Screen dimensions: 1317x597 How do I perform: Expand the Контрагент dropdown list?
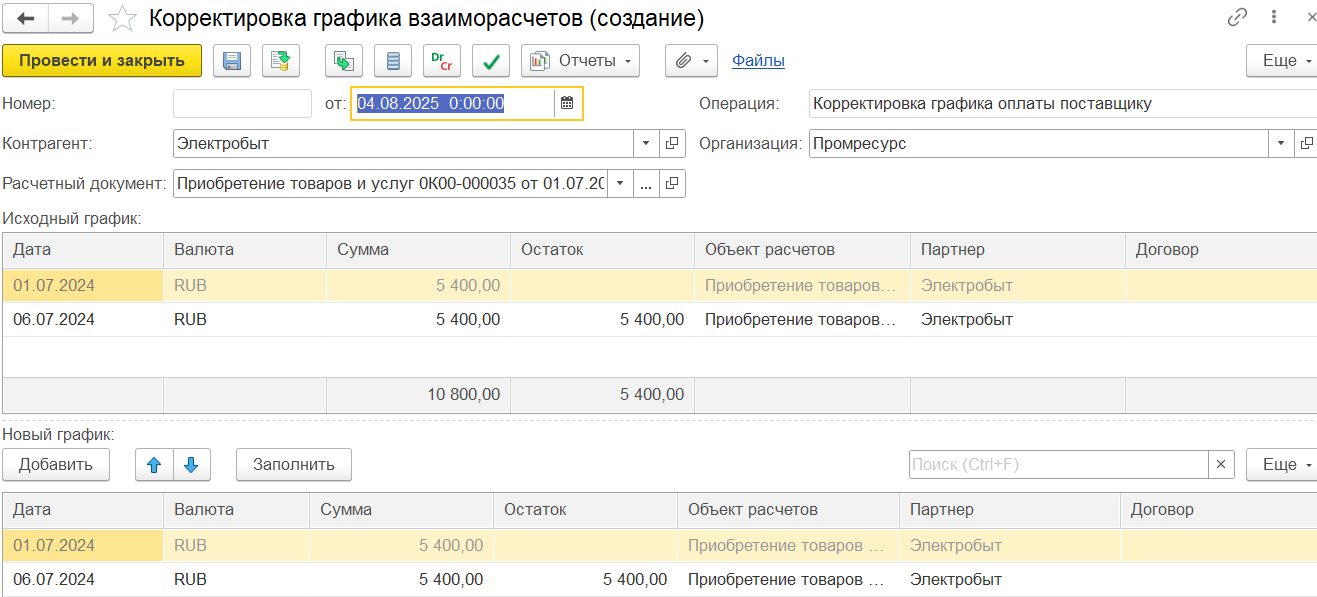coord(646,143)
